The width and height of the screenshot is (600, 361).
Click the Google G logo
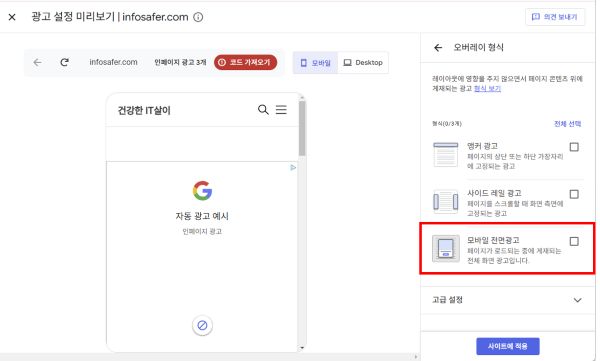click(202, 191)
